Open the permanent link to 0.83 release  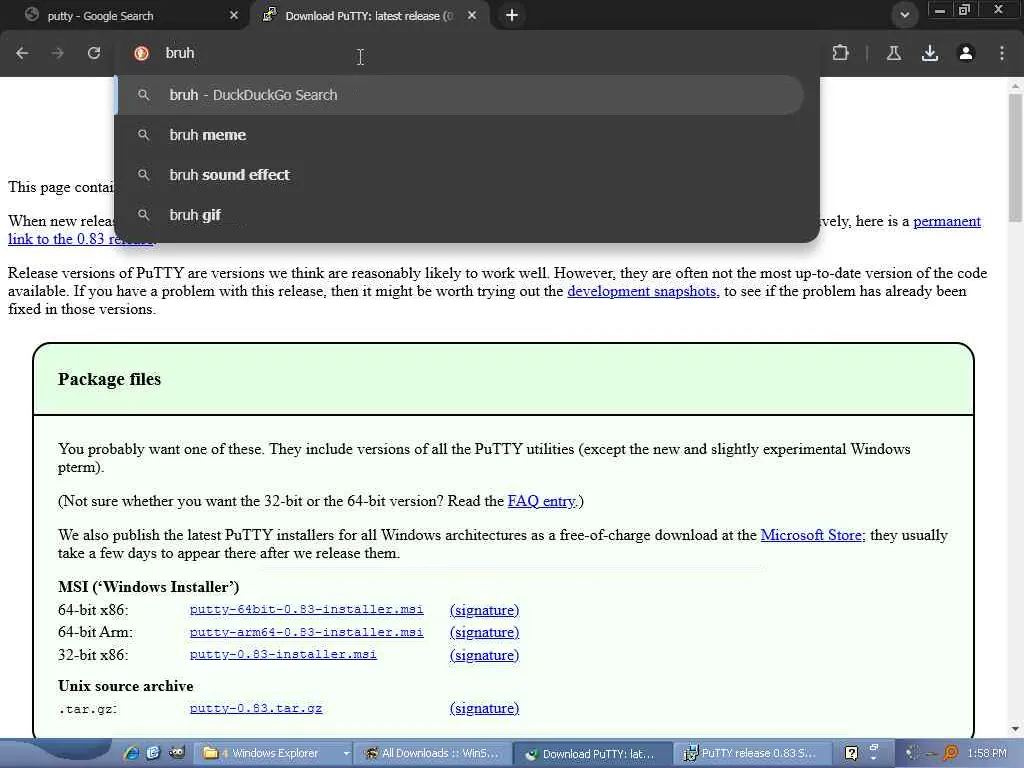coord(947,221)
